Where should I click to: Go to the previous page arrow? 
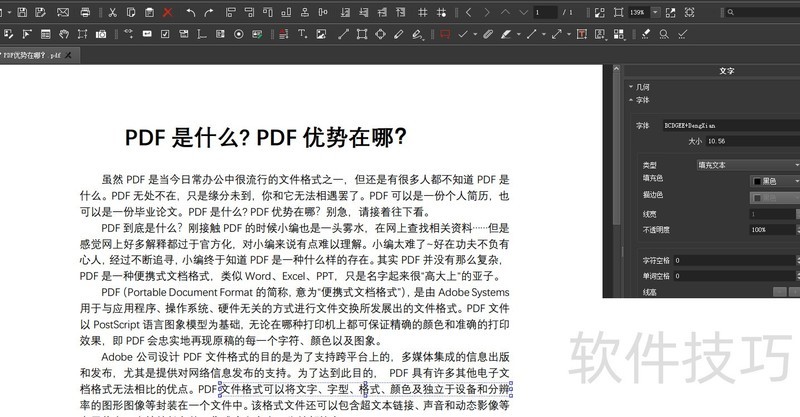pyautogui.click(x=469, y=12)
